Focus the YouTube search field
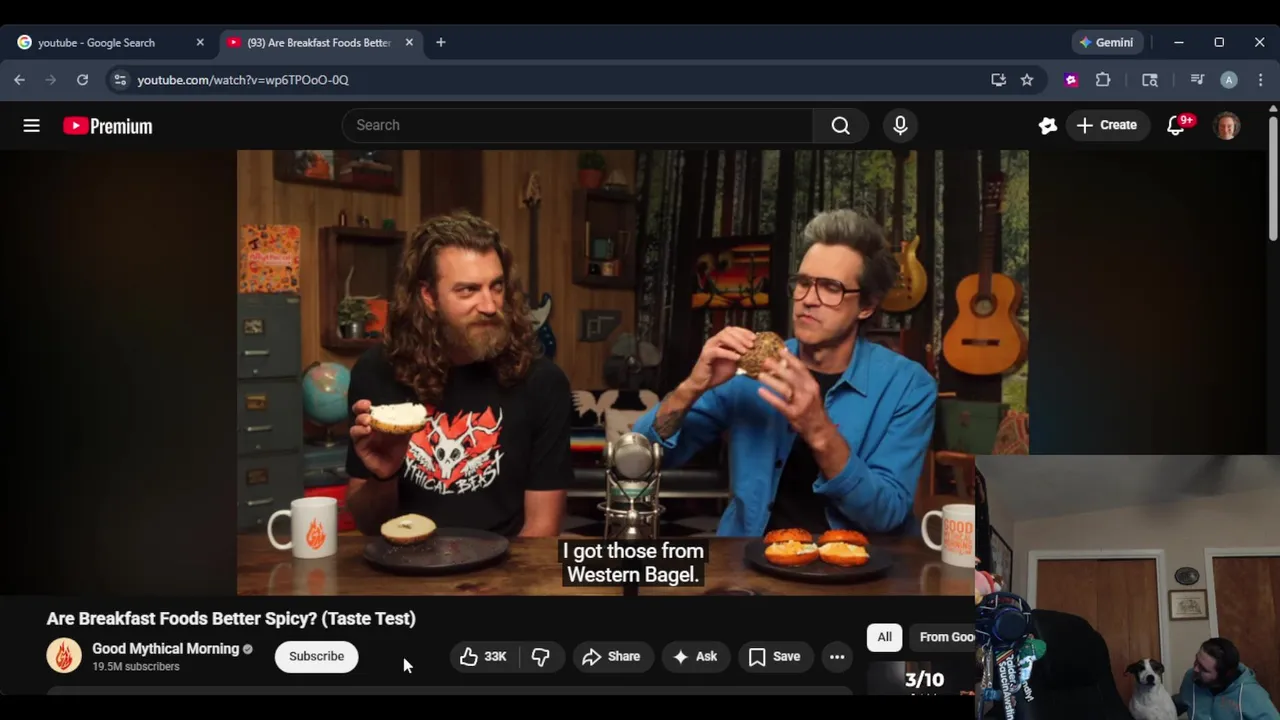This screenshot has width=1280, height=720. 578,125
